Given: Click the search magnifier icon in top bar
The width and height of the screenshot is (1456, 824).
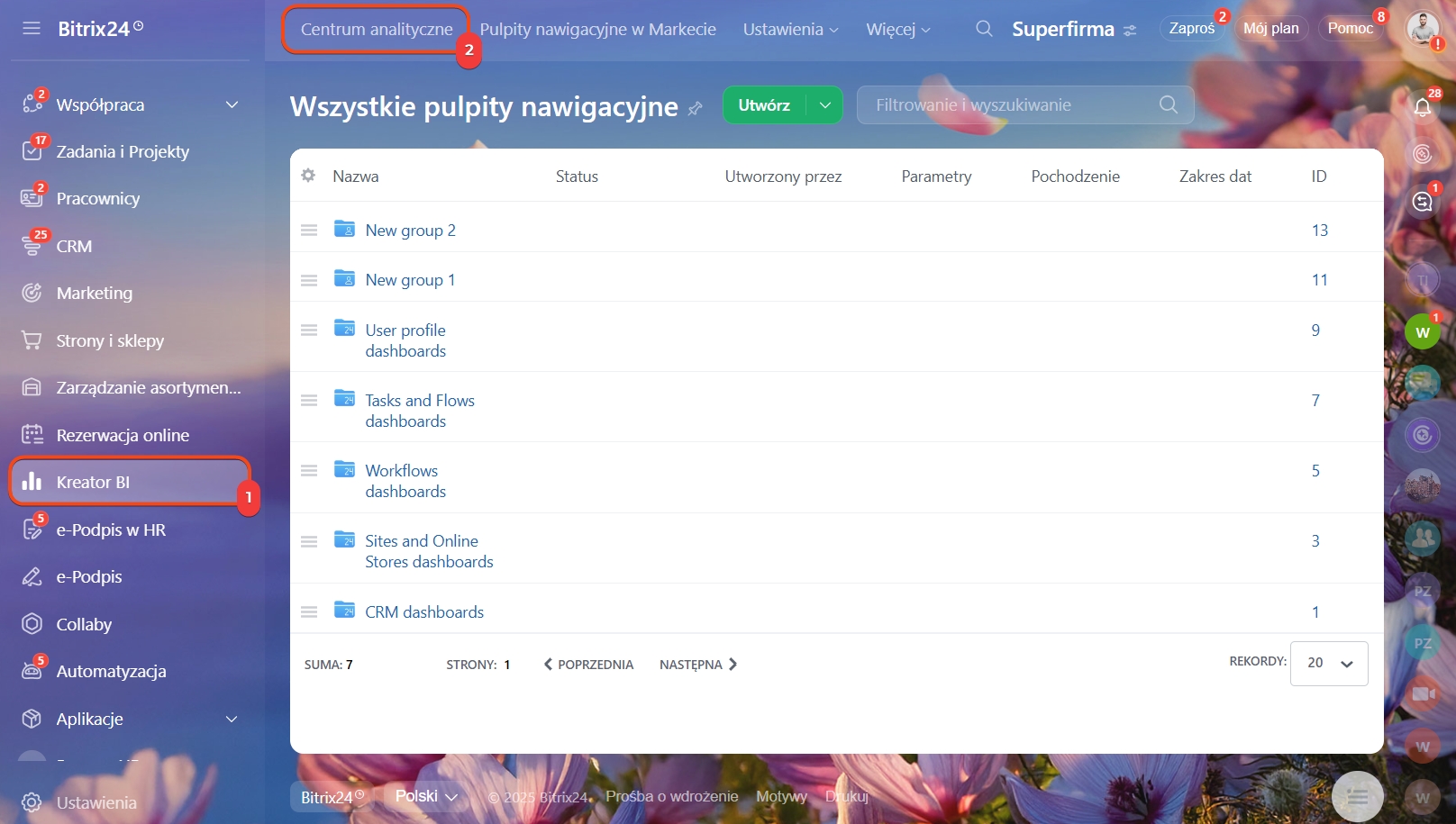Looking at the screenshot, I should 984,29.
